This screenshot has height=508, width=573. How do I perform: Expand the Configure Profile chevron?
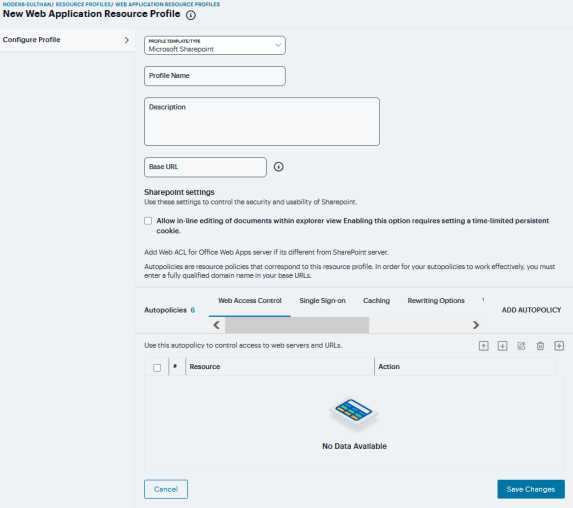[x=127, y=40]
